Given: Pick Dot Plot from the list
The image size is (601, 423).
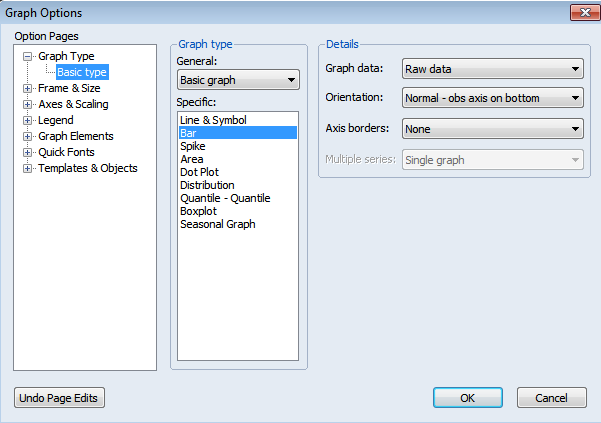Looking at the screenshot, I should pyautogui.click(x=199, y=172).
